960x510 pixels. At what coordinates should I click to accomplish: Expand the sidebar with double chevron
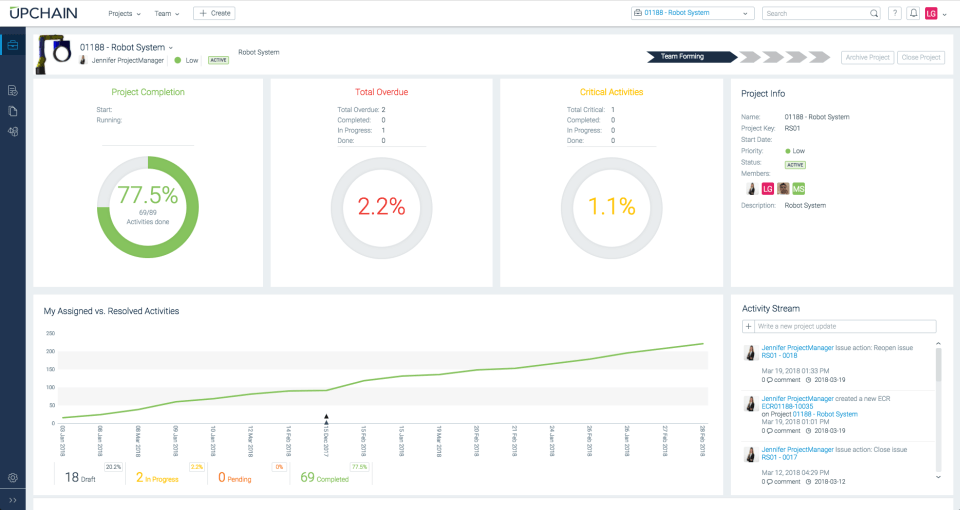coord(13,500)
